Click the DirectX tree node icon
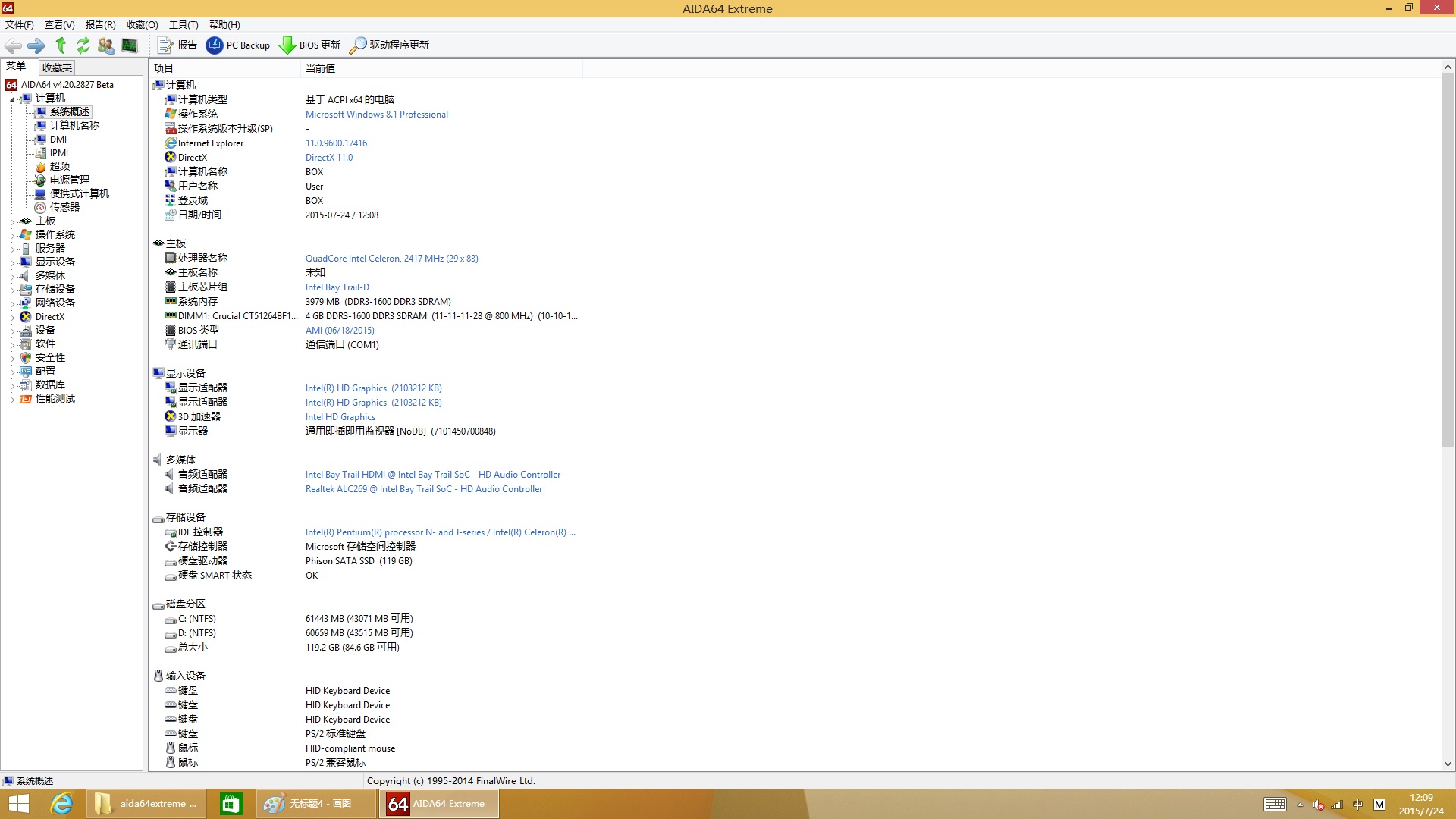Screen dimensions: 1456x819 26,317
